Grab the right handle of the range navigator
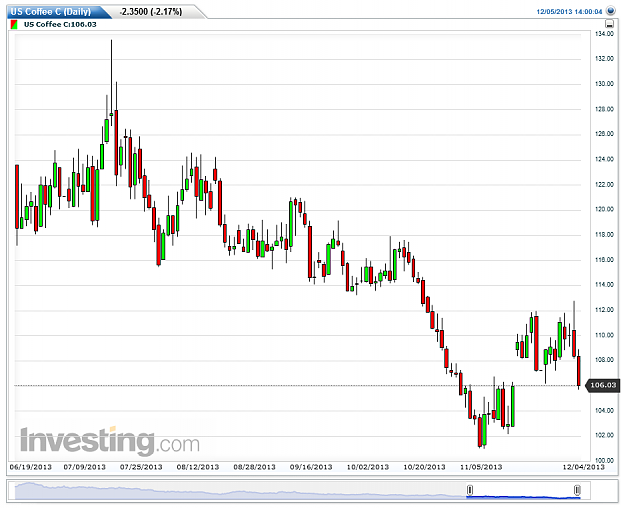The height and width of the screenshot is (508, 625). click(x=577, y=490)
